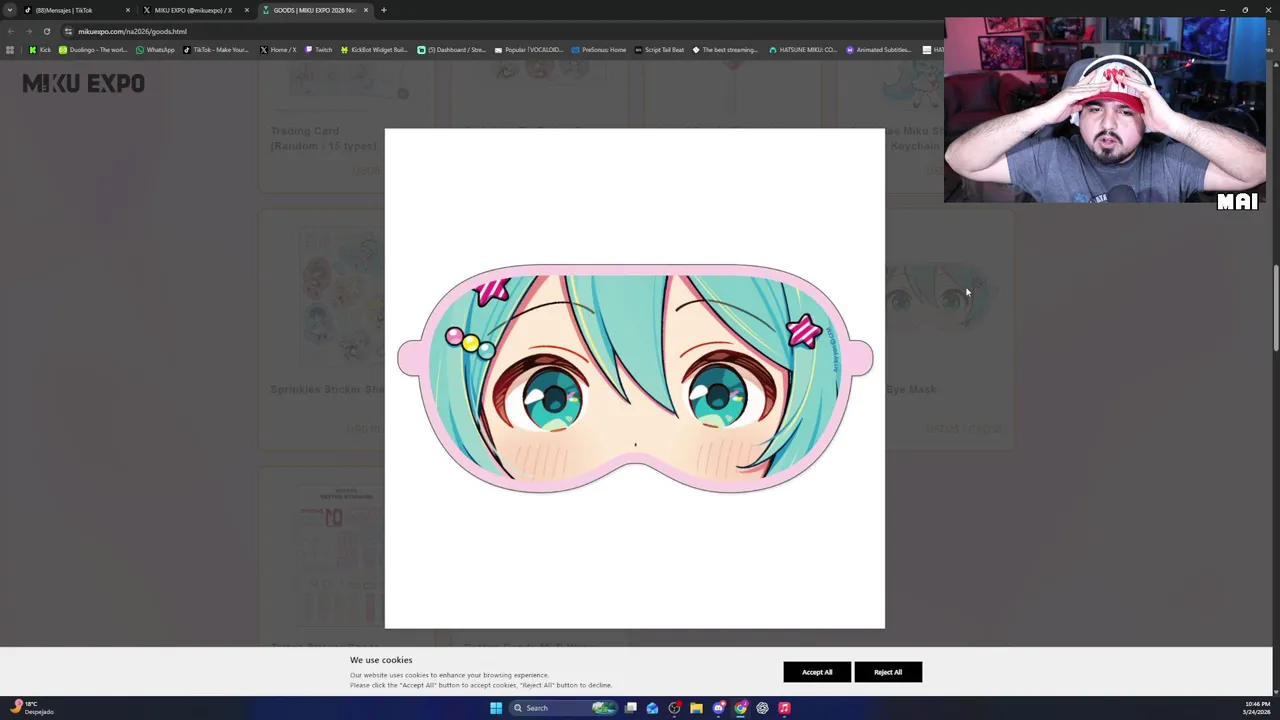Open the clock showing 10:46 PM

(1256, 708)
